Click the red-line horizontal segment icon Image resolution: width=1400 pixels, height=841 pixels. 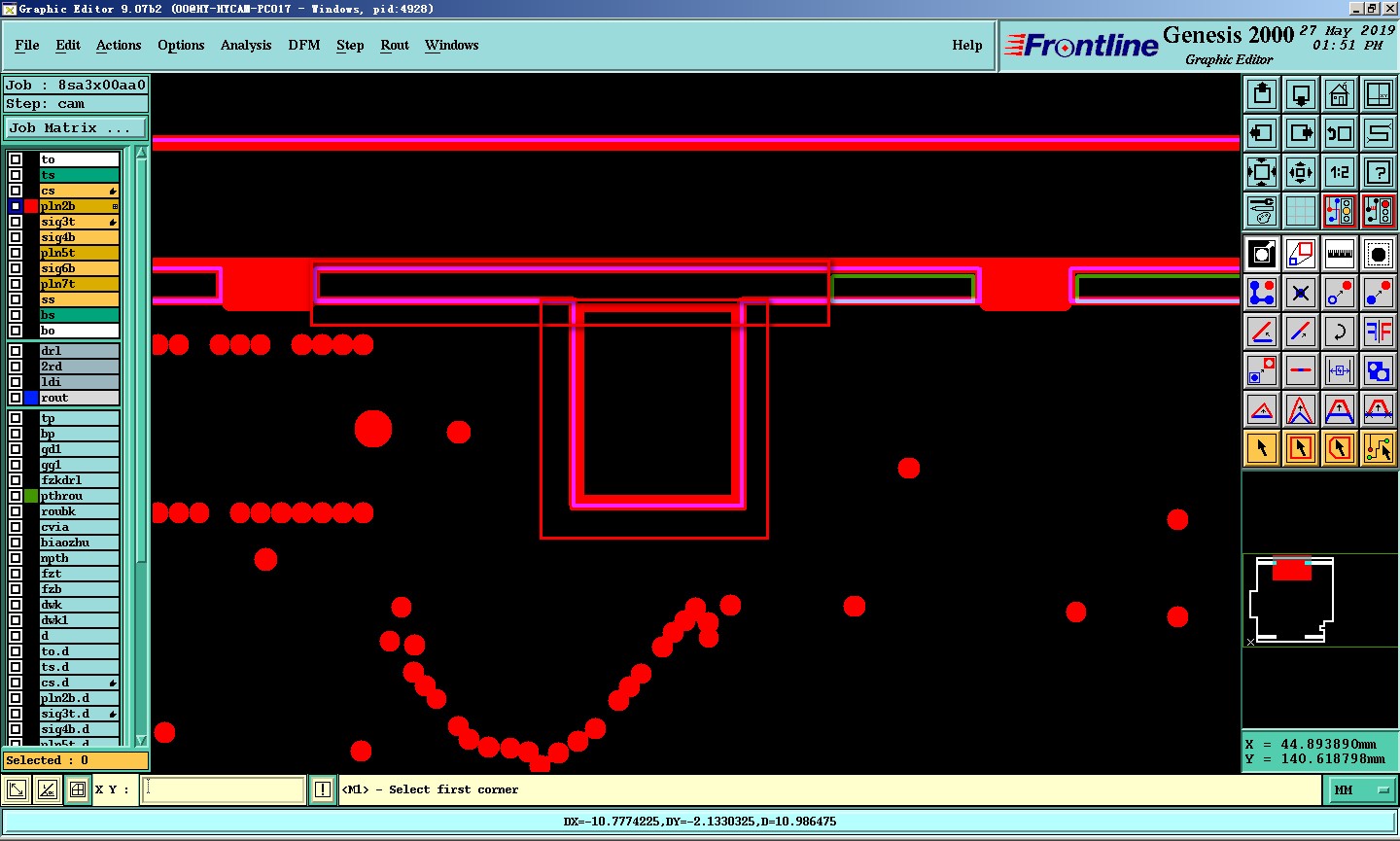click(1300, 370)
